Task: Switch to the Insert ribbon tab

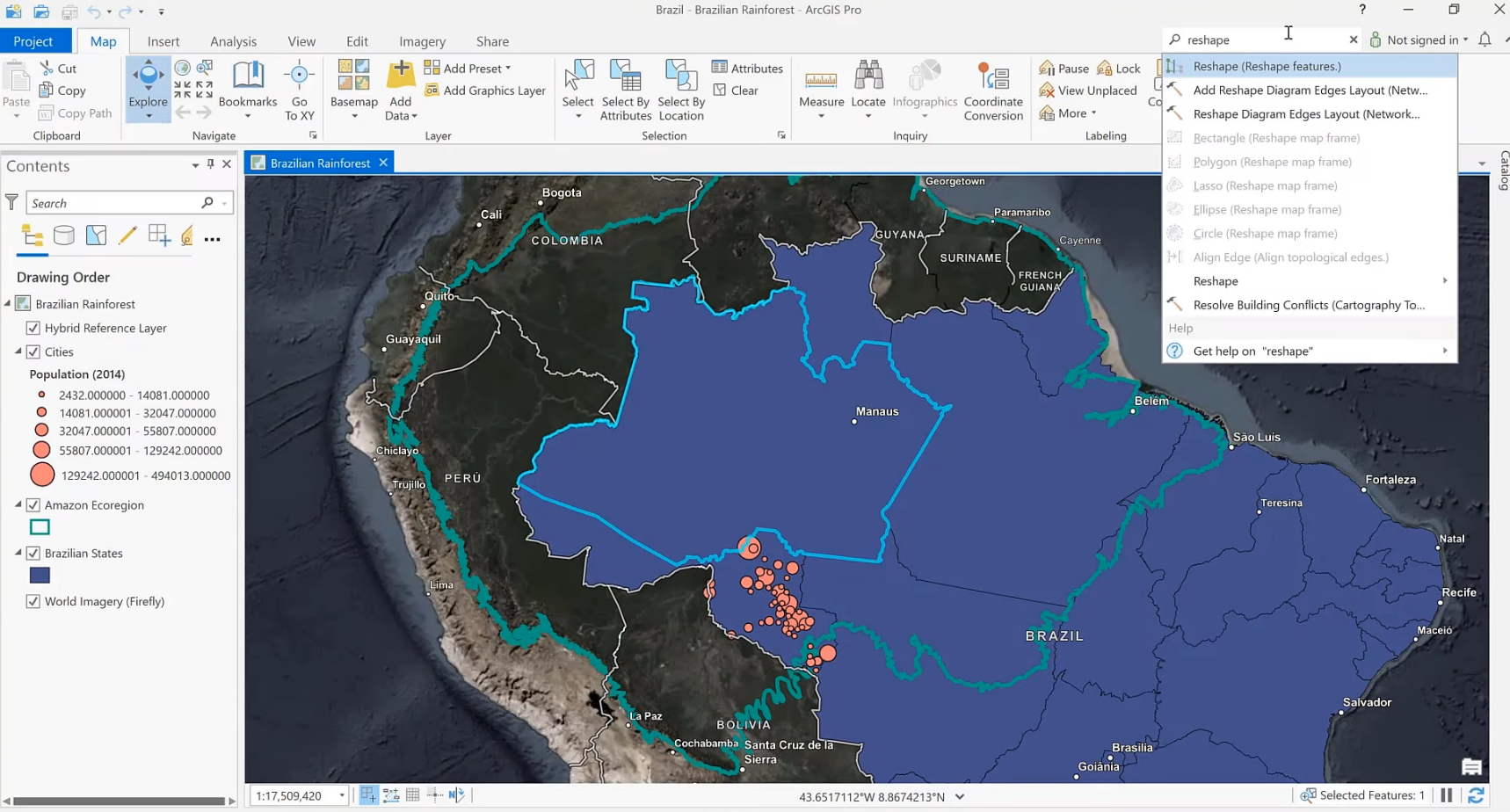Action: [x=163, y=41]
